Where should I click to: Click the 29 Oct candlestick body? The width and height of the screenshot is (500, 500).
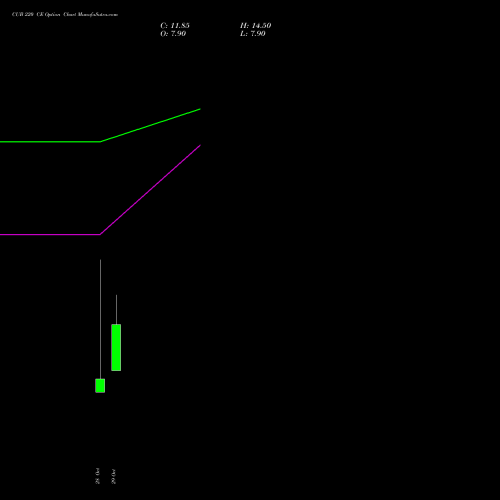pos(116,347)
